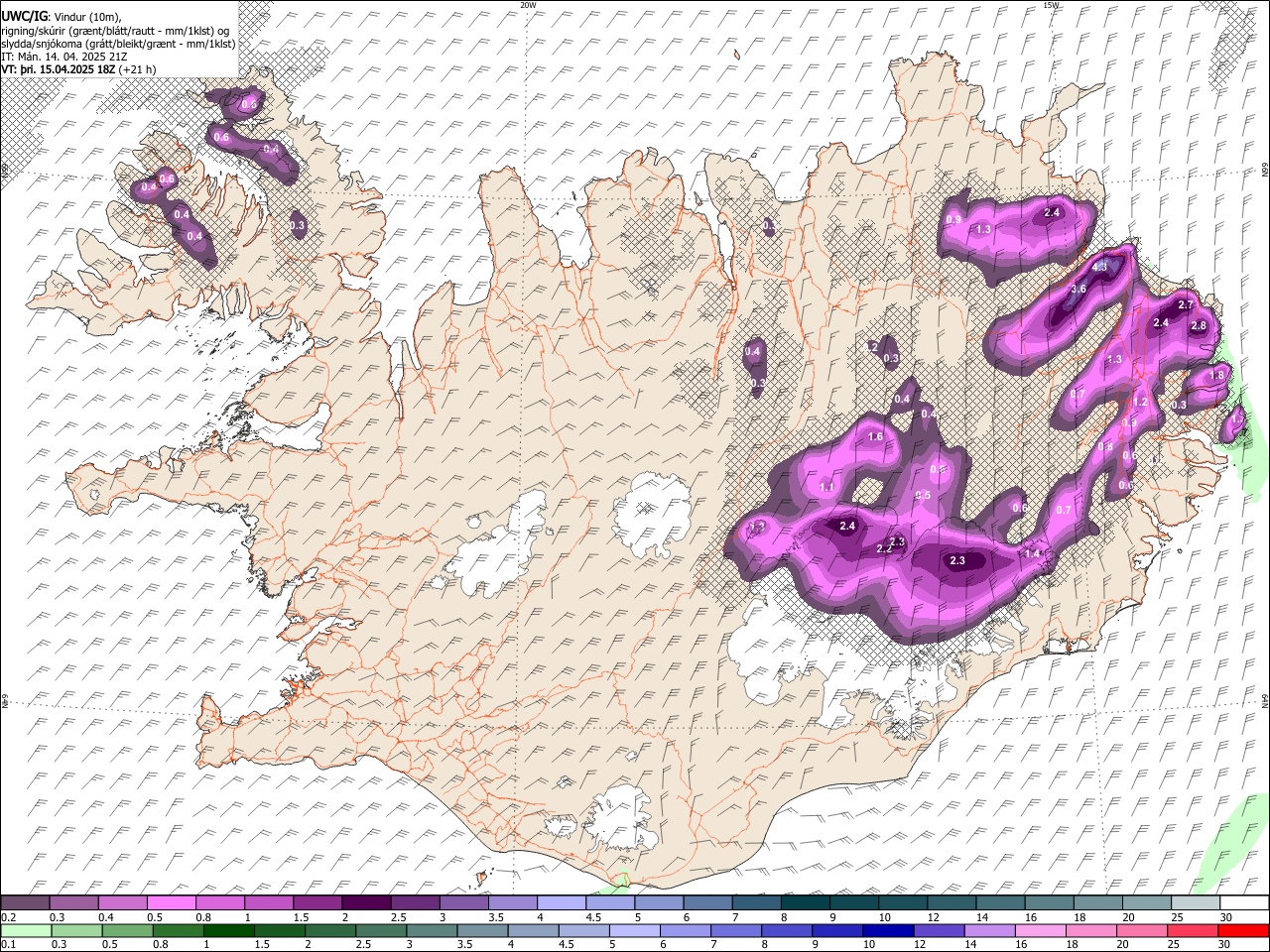Image resolution: width=1270 pixels, height=952 pixels.
Task: Pick upper legend swatch between 25 and 30
Action: [x=1195, y=902]
